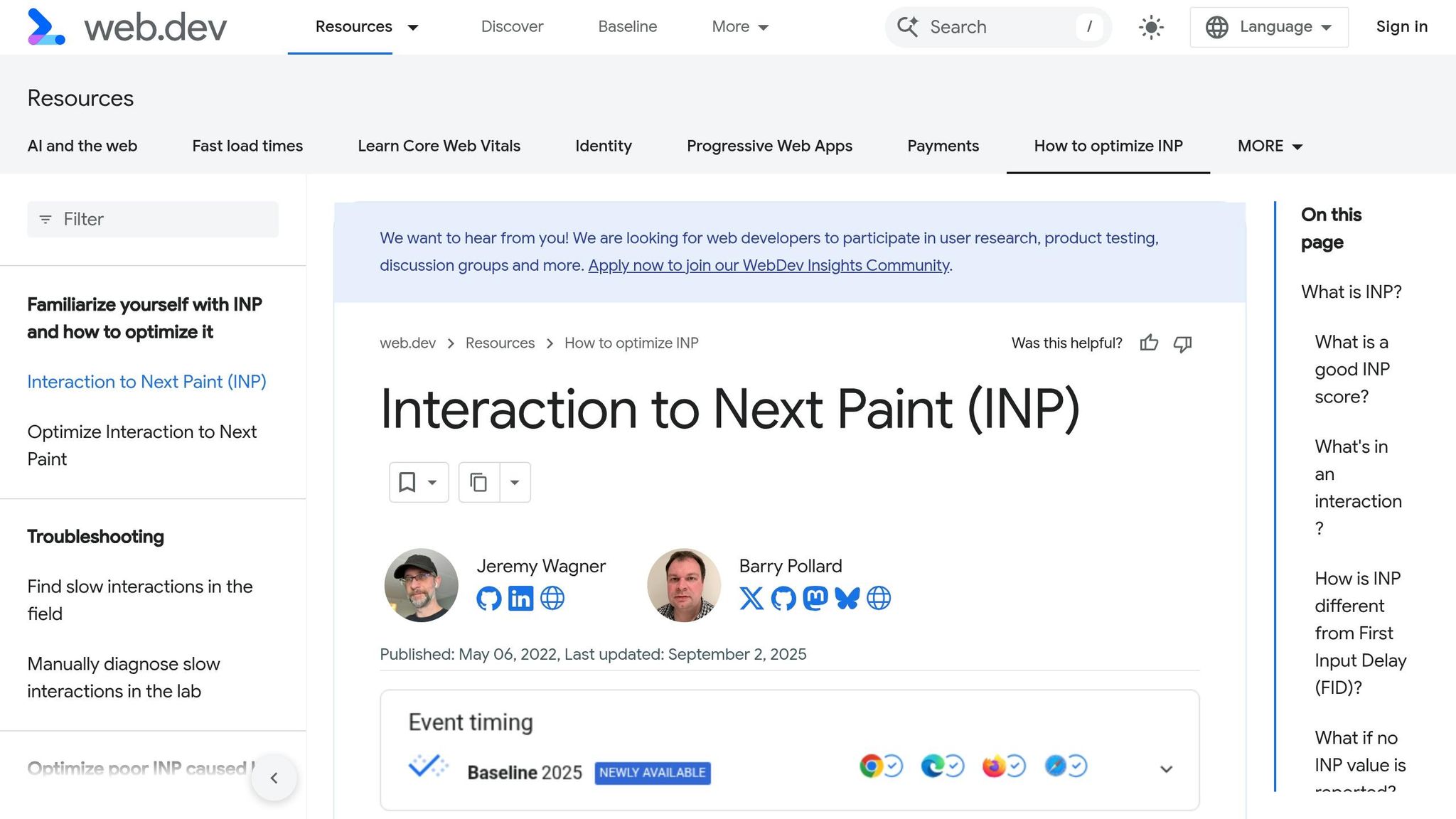1456x819 pixels.
Task: Switch to Learn Core Web Vitals tab
Action: 439,146
